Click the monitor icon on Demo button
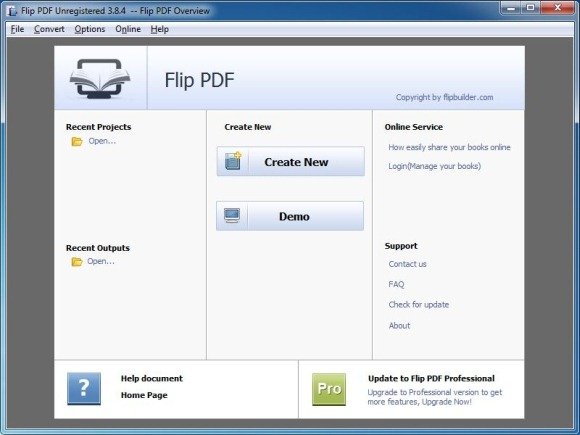This screenshot has width=580, height=435. click(232, 216)
